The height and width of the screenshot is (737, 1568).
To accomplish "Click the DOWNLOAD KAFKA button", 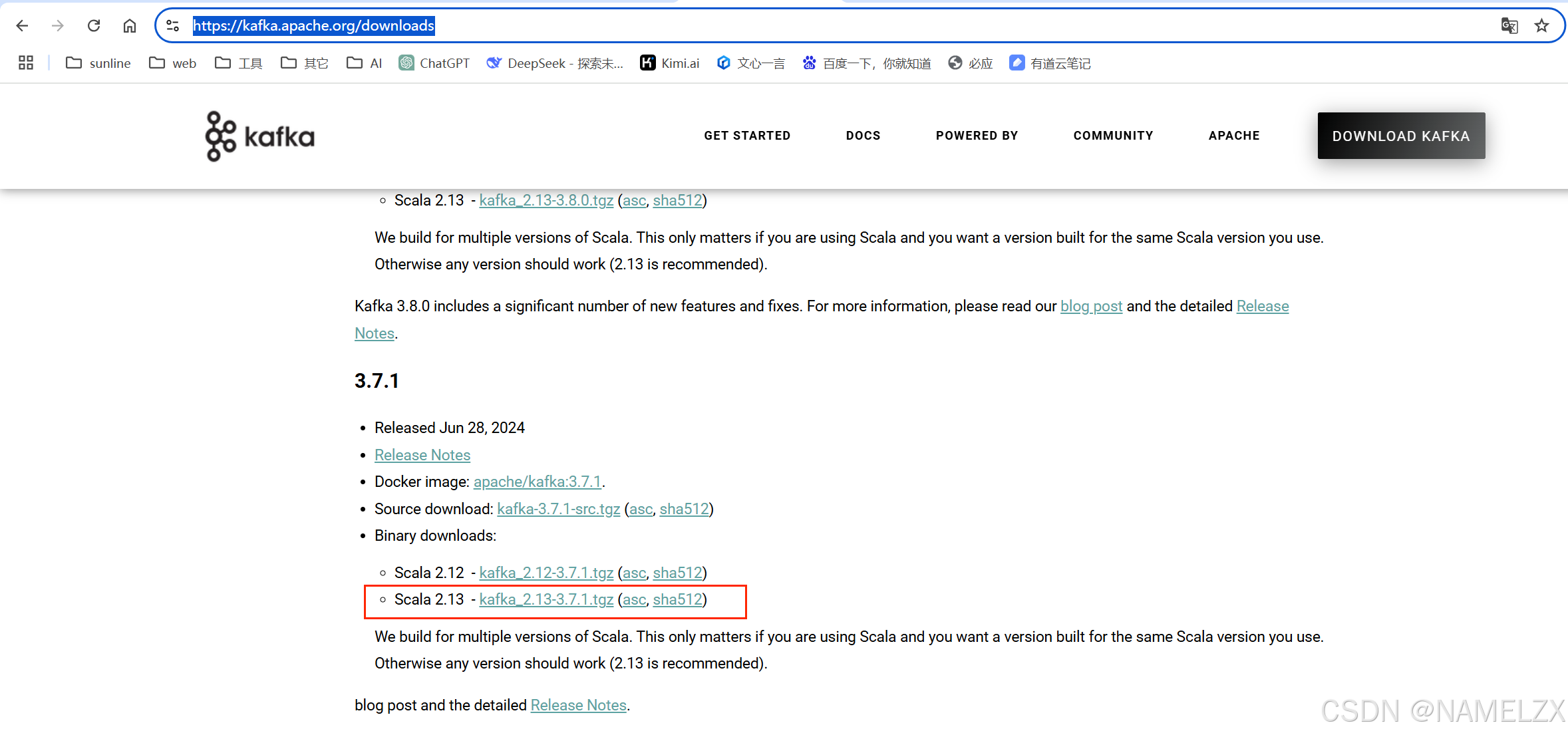I will tap(1400, 136).
